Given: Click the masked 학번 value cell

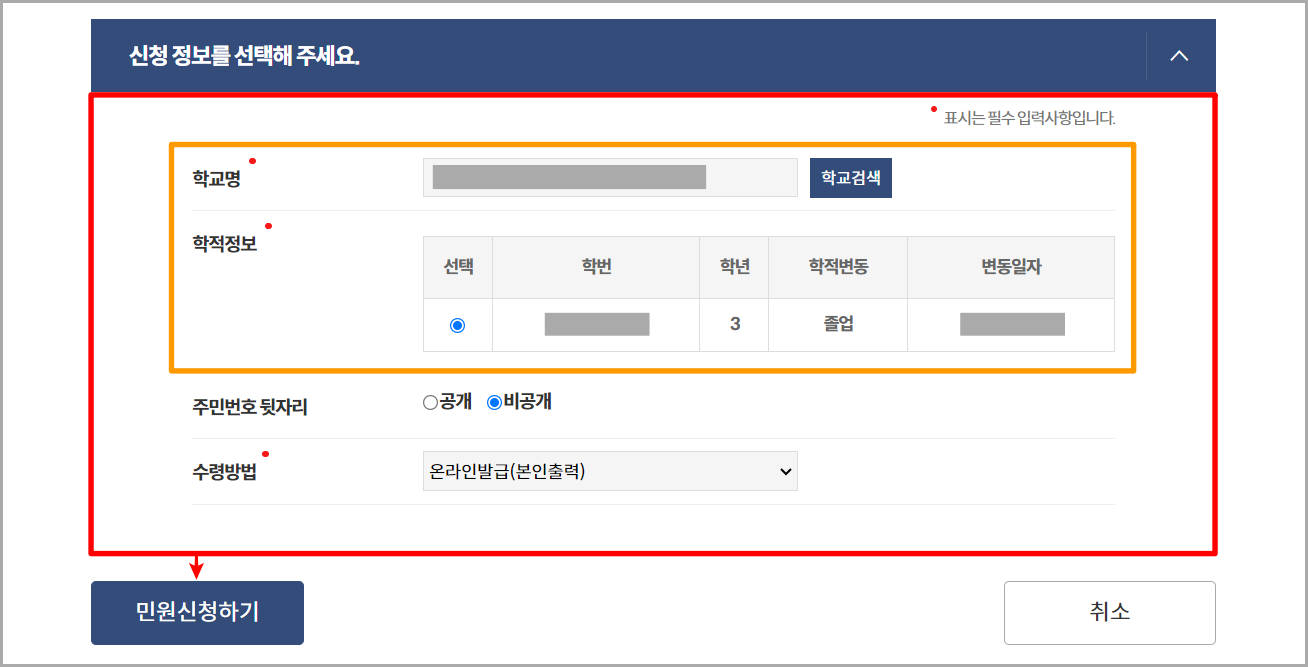Looking at the screenshot, I should [596, 324].
